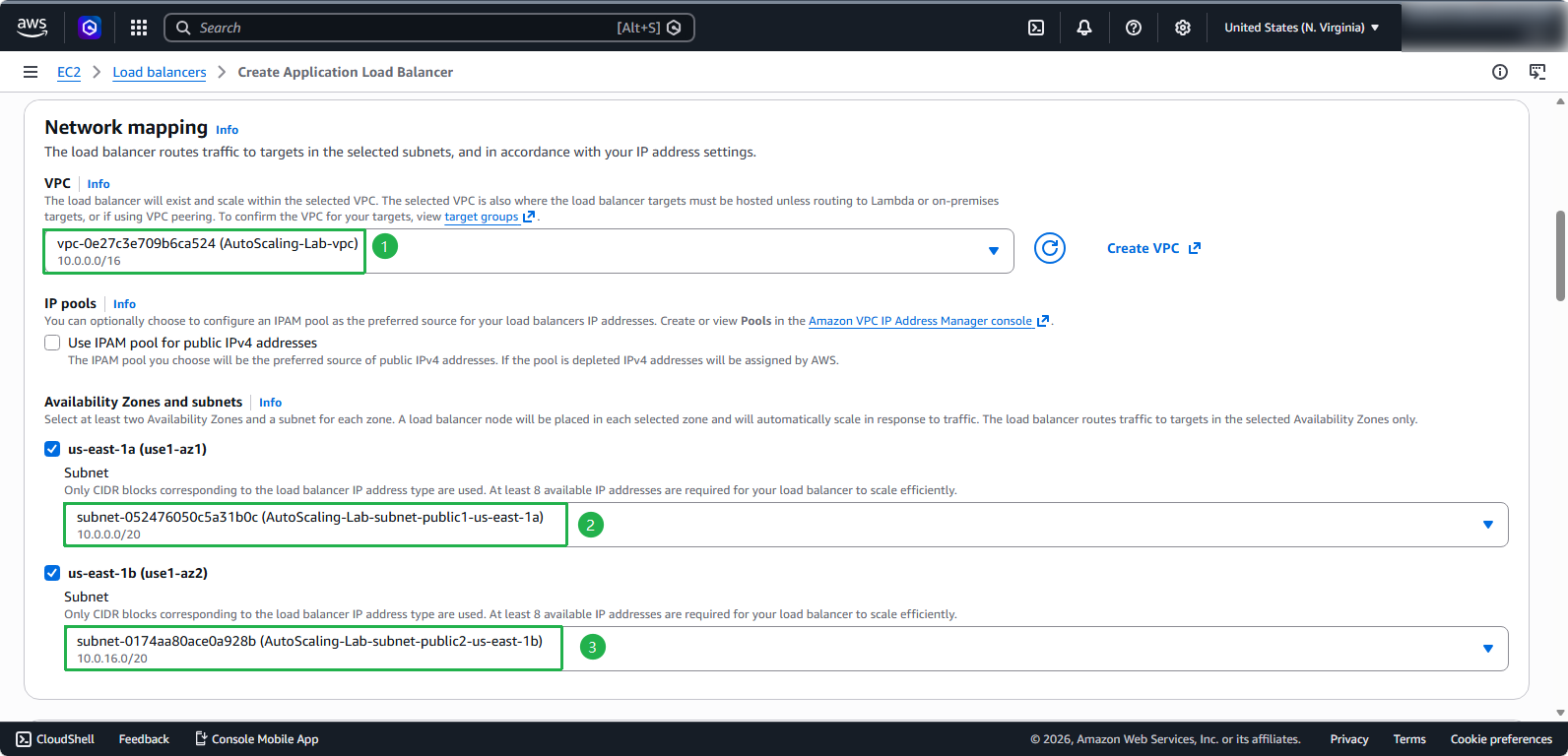This screenshot has width=1568, height=756.
Task: Open the notifications bell
Action: (x=1084, y=28)
